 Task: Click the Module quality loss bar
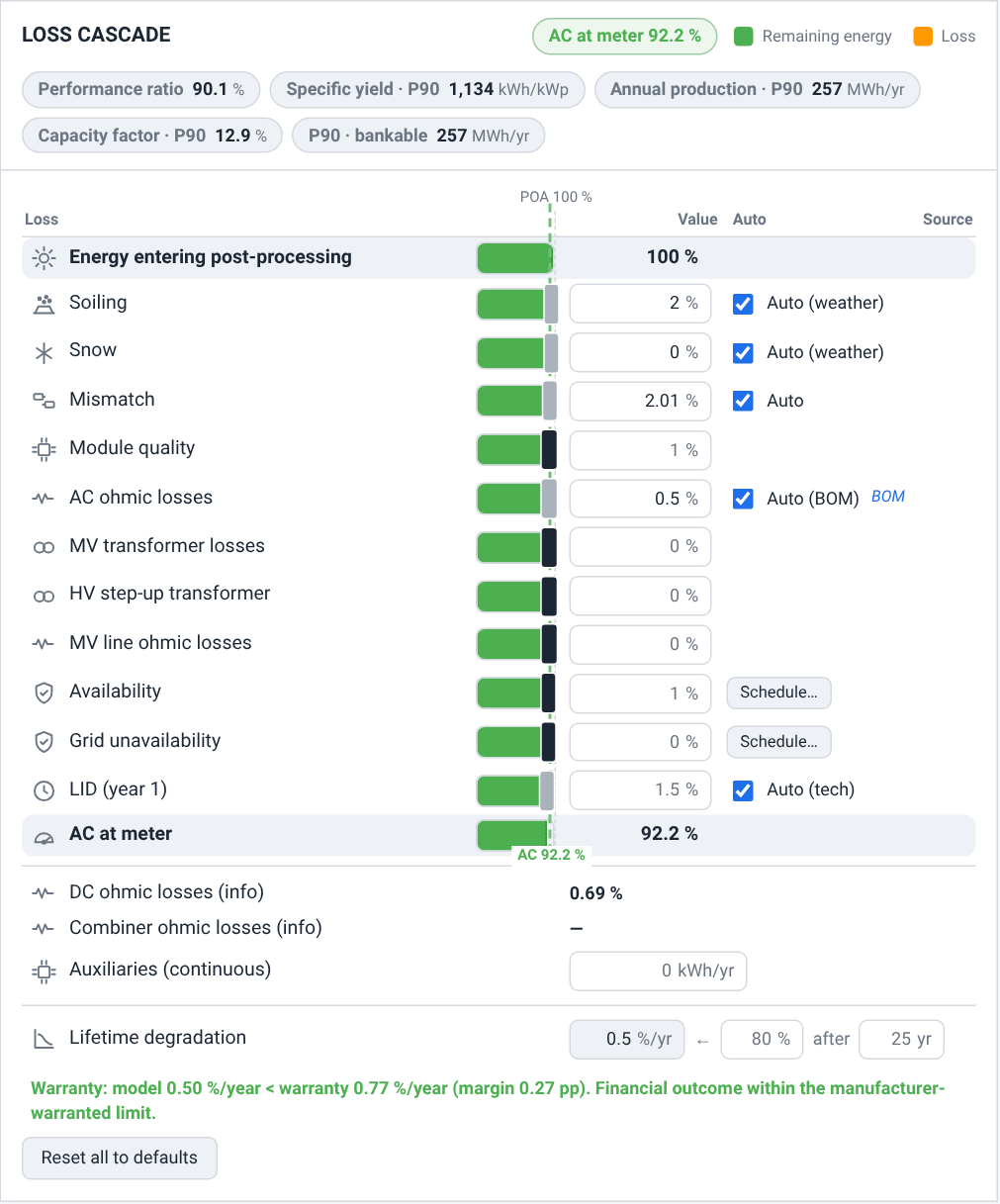(x=517, y=450)
